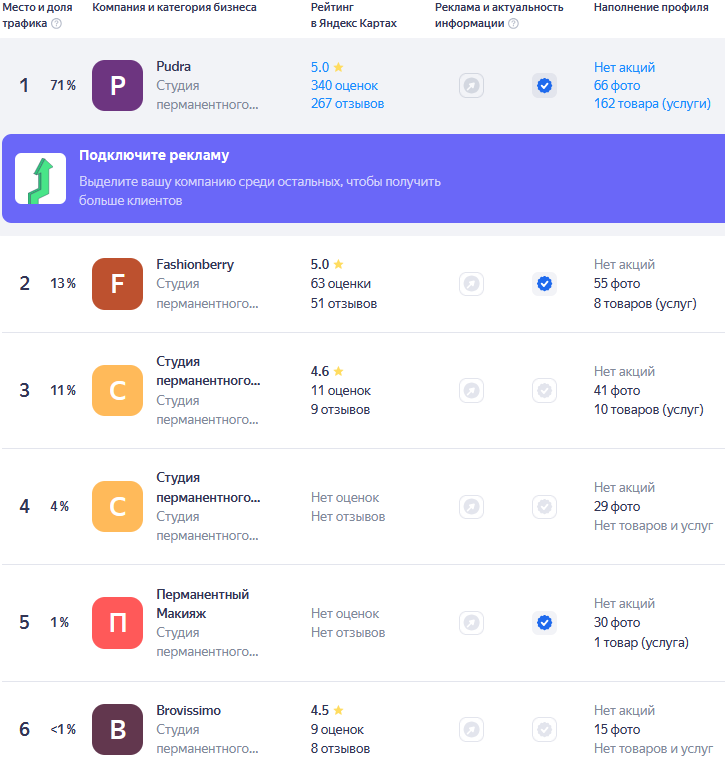Click the grey verification badge in Brovissimo row
Screen dimensions: 725x780
(x=544, y=730)
